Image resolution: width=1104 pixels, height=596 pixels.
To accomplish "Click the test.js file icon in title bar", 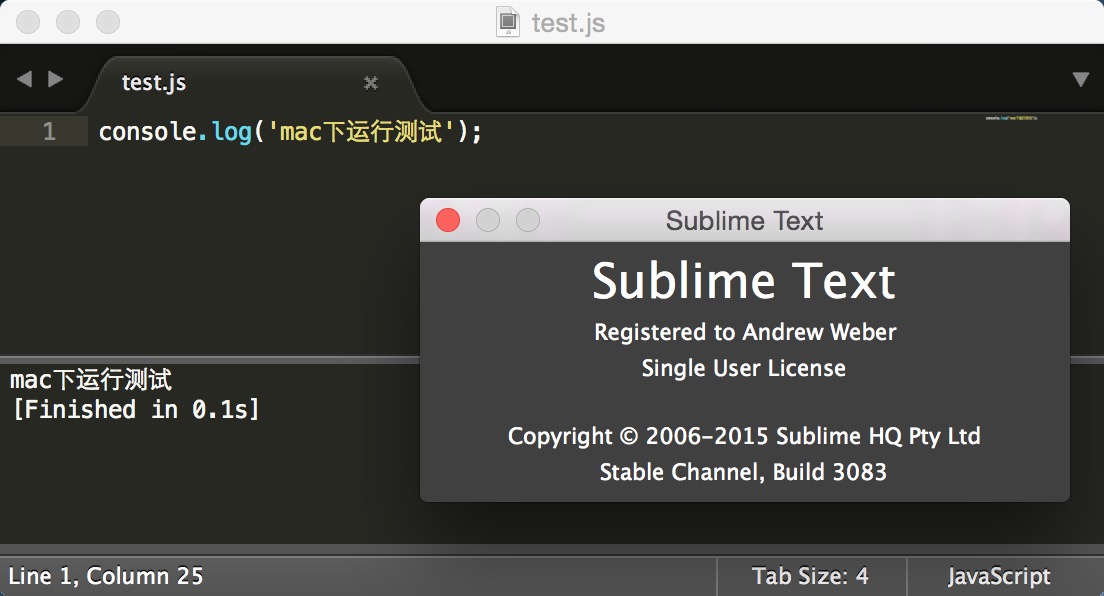I will [508, 22].
